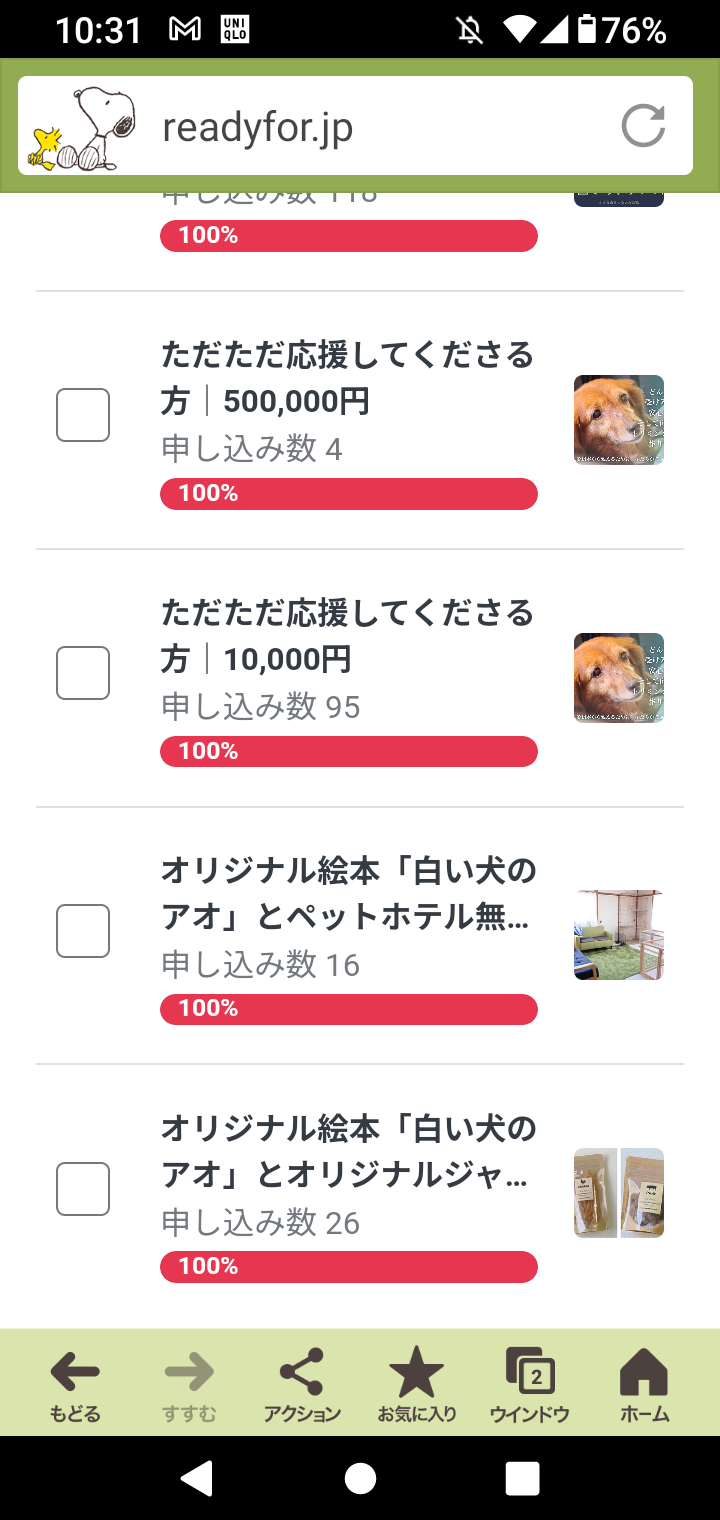This screenshot has width=720, height=1520.
Task: Tap the readyfor.jp address field
Action: [380, 128]
